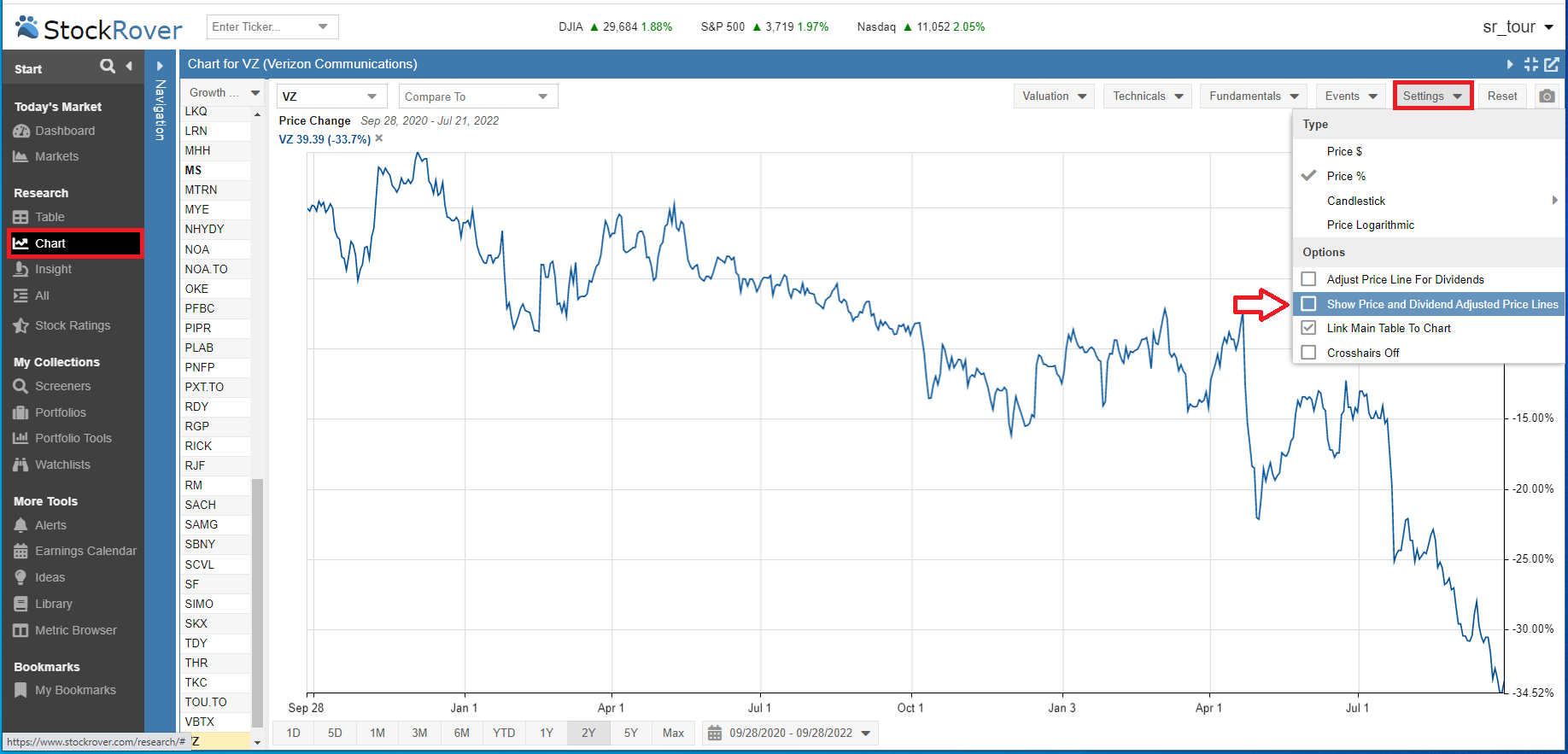Set chart period to YTD
This screenshot has height=754, width=1568.
click(x=504, y=733)
